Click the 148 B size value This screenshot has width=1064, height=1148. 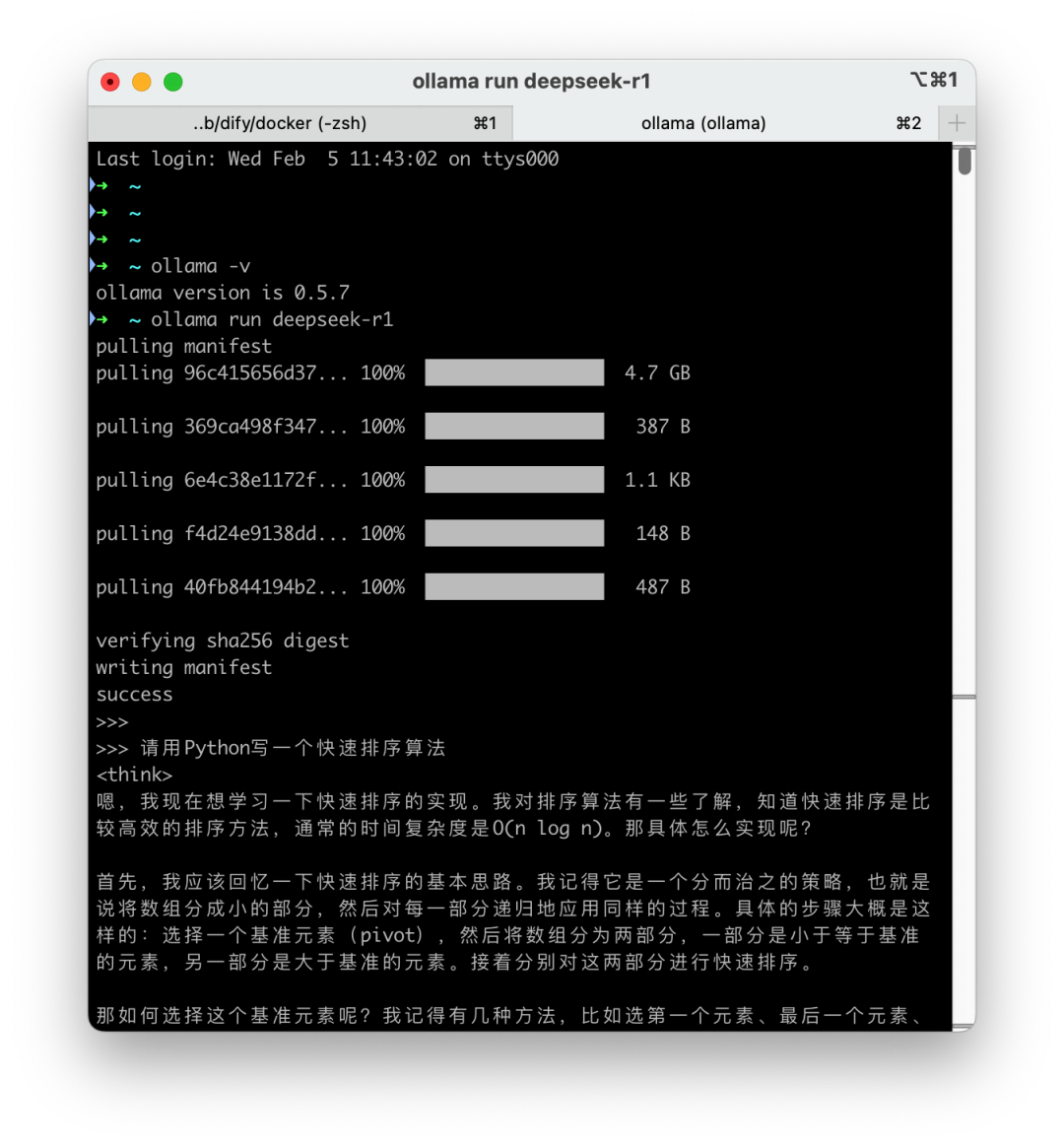coord(663,533)
